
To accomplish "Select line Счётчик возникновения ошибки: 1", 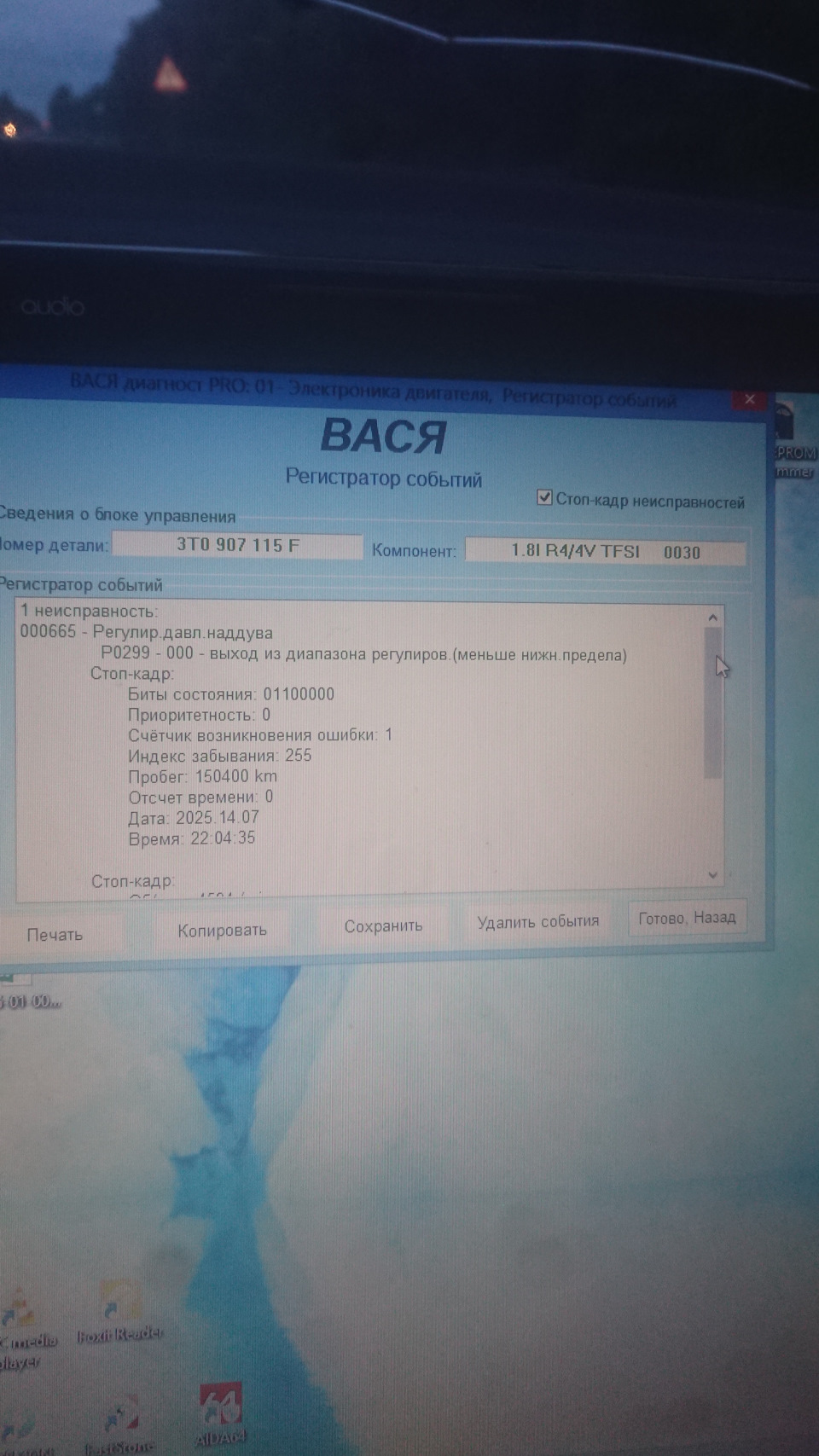I will coord(260,734).
